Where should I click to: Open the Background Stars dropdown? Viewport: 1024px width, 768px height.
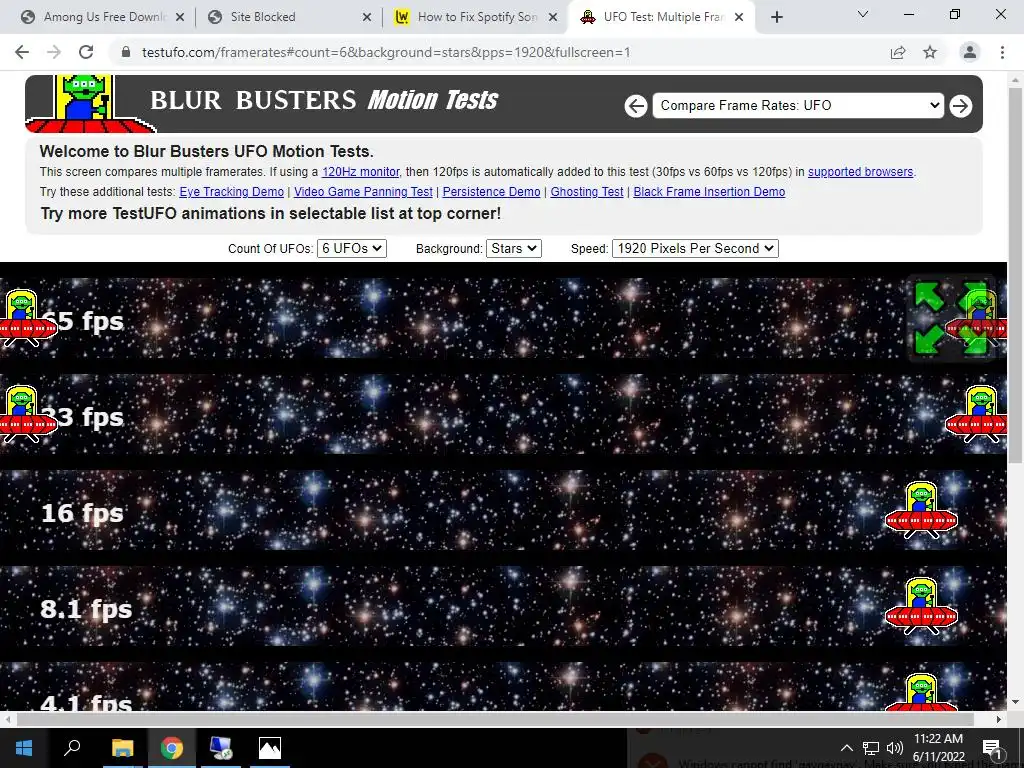point(513,248)
